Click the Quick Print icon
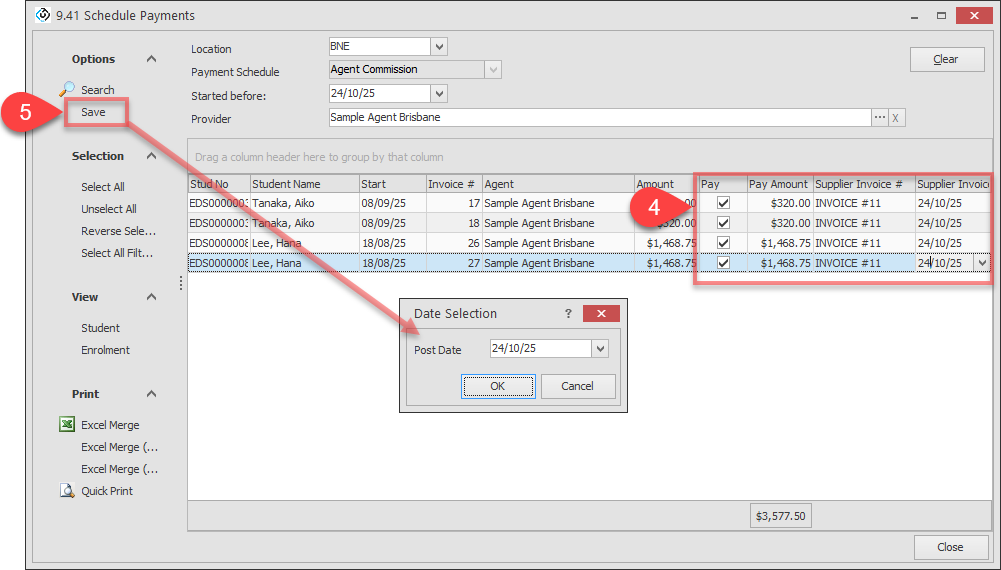This screenshot has height=570, width=1001. point(67,491)
